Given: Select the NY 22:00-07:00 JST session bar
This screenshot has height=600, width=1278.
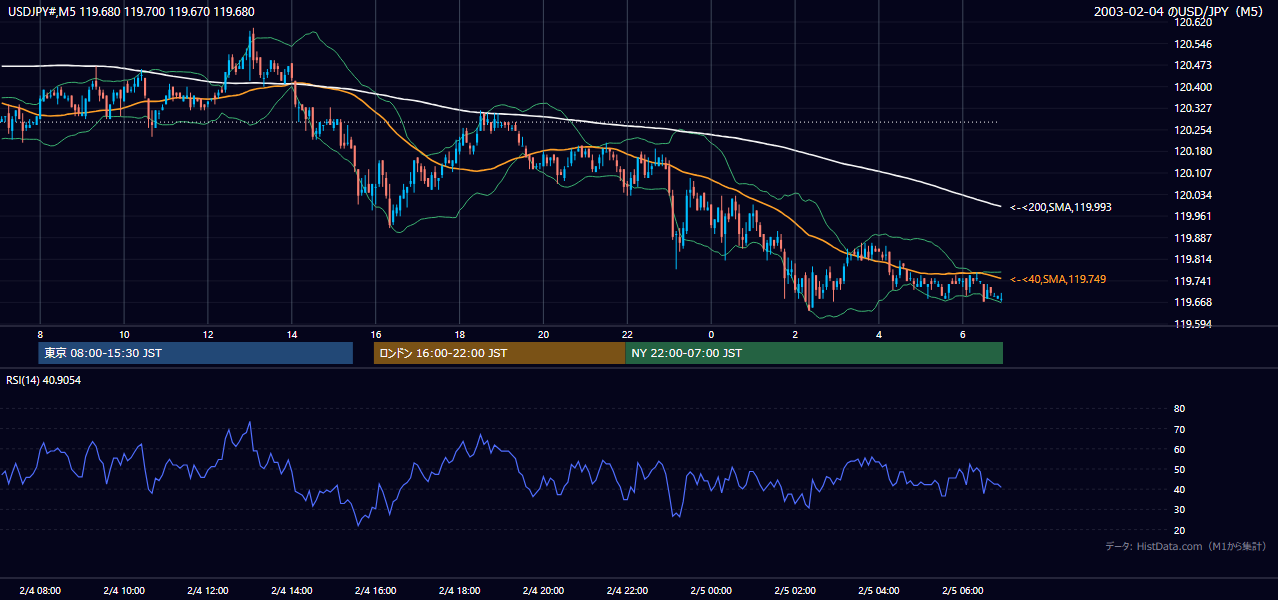Looking at the screenshot, I should 814,353.
